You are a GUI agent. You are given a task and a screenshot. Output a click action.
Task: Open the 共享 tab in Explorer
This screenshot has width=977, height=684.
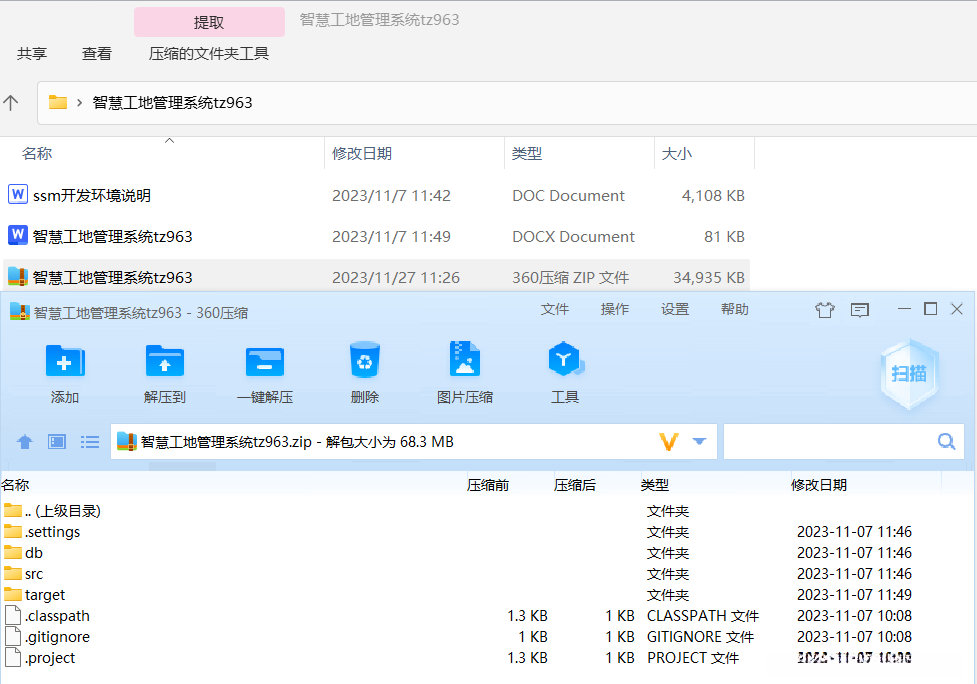point(32,54)
